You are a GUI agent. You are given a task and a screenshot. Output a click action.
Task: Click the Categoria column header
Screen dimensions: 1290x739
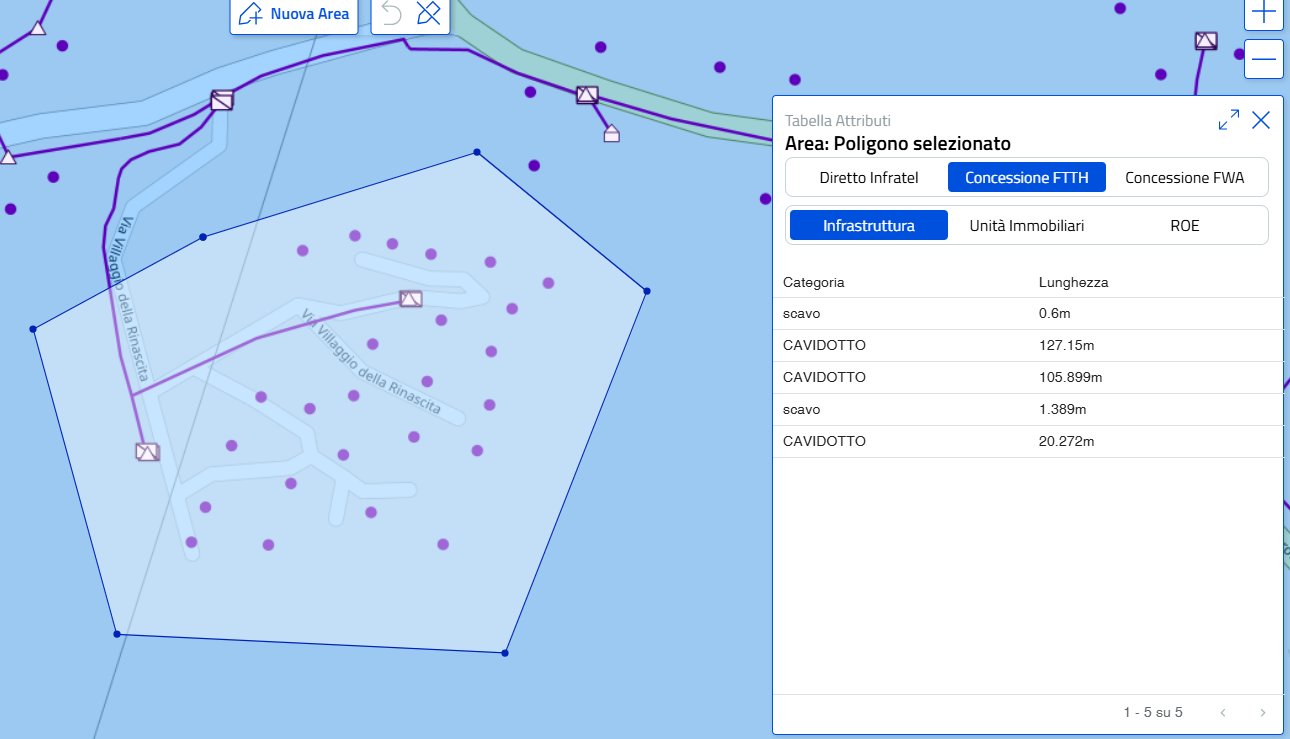814,282
